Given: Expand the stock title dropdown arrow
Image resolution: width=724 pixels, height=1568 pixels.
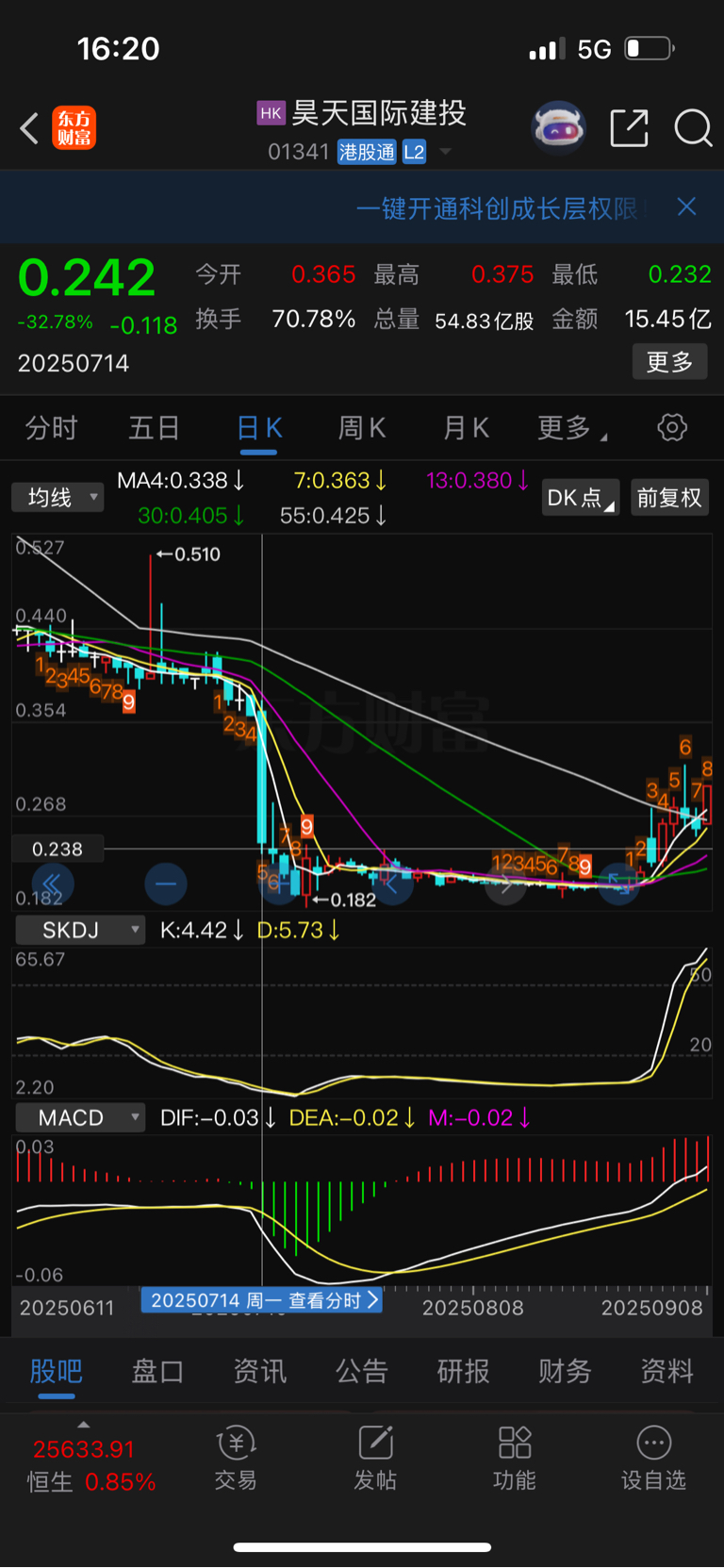Looking at the screenshot, I should tap(445, 152).
